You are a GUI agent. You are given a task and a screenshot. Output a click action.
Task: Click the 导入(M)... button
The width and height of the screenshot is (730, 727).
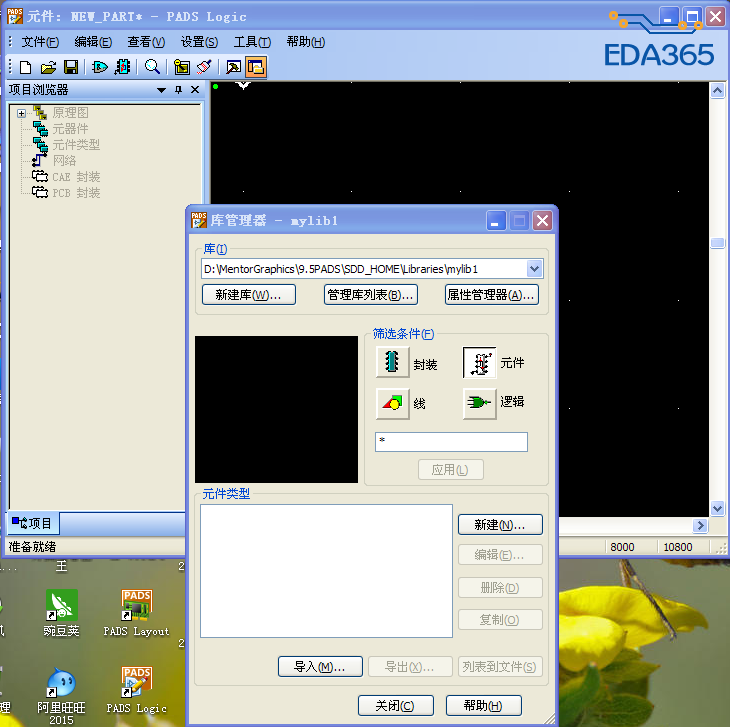[x=320, y=667]
